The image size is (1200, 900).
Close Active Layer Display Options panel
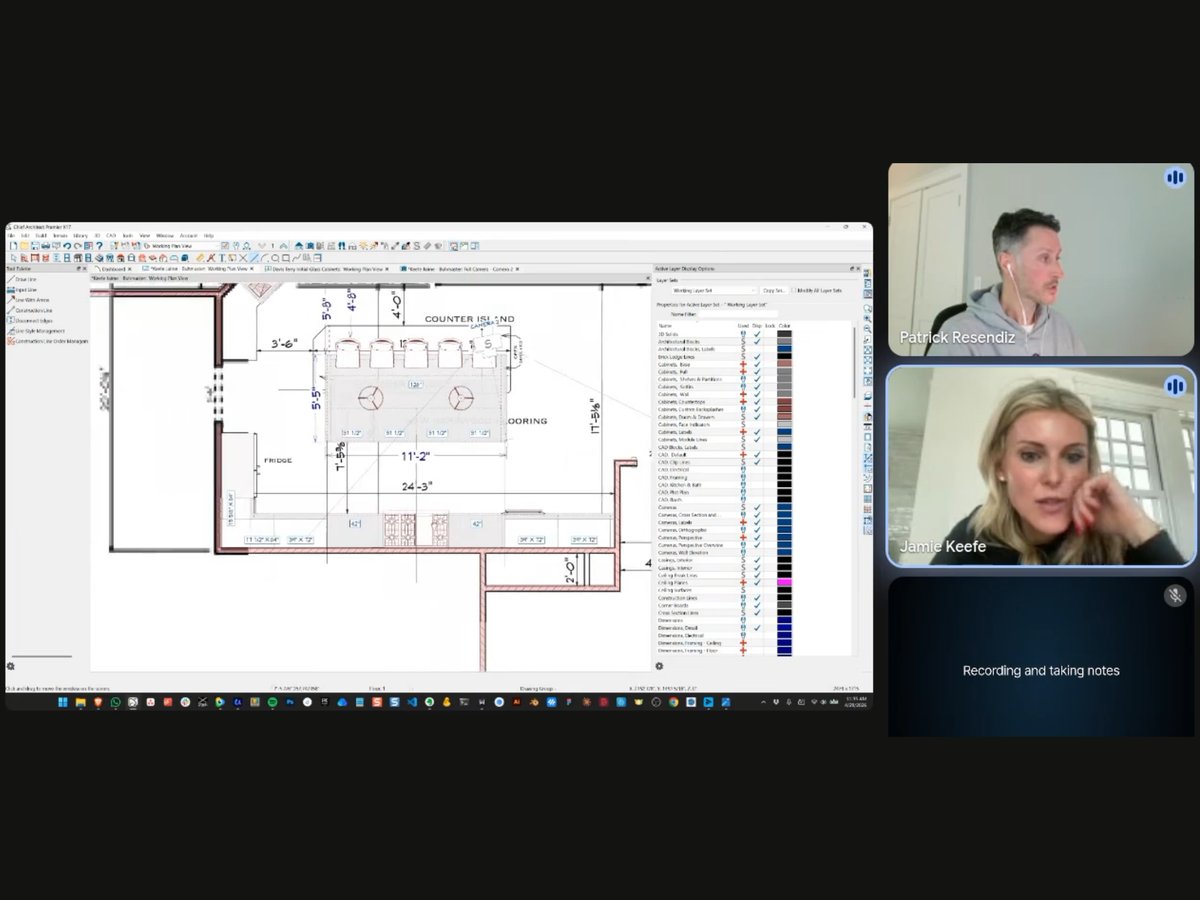pos(858,268)
